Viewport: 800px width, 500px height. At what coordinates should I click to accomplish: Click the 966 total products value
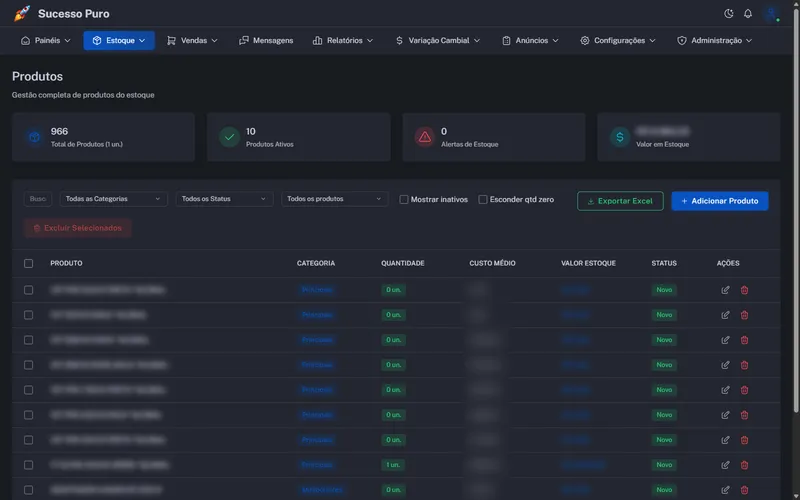pyautogui.click(x=59, y=132)
